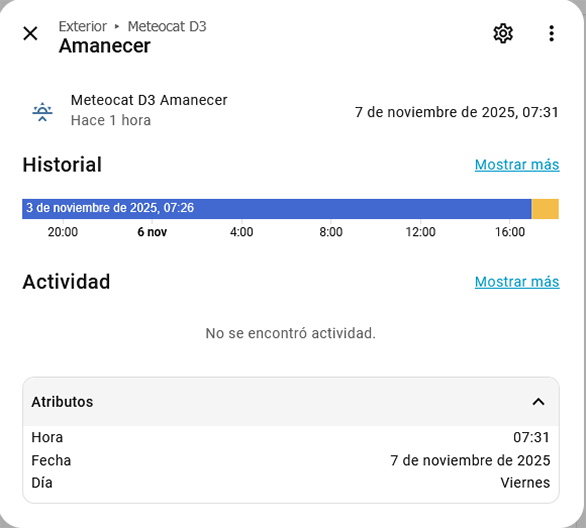The width and height of the screenshot is (586, 528).
Task: Collapse the Atributos section using the chevron
Action: (538, 402)
